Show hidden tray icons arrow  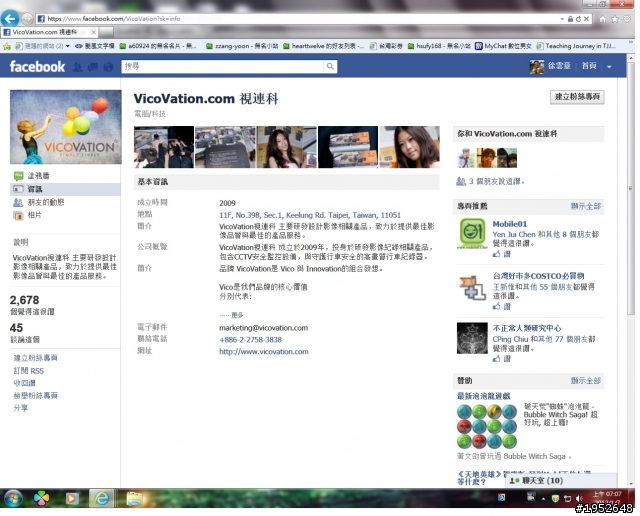pyautogui.click(x=543, y=498)
